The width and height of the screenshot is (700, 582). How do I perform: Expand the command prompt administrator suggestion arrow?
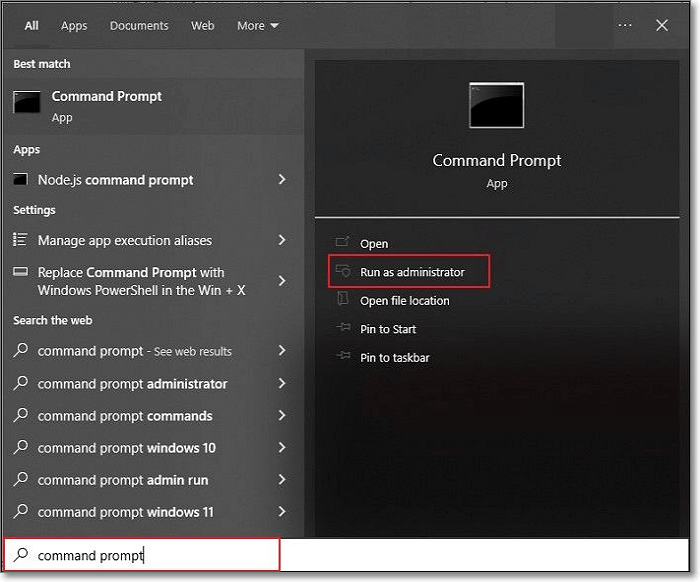tap(282, 384)
